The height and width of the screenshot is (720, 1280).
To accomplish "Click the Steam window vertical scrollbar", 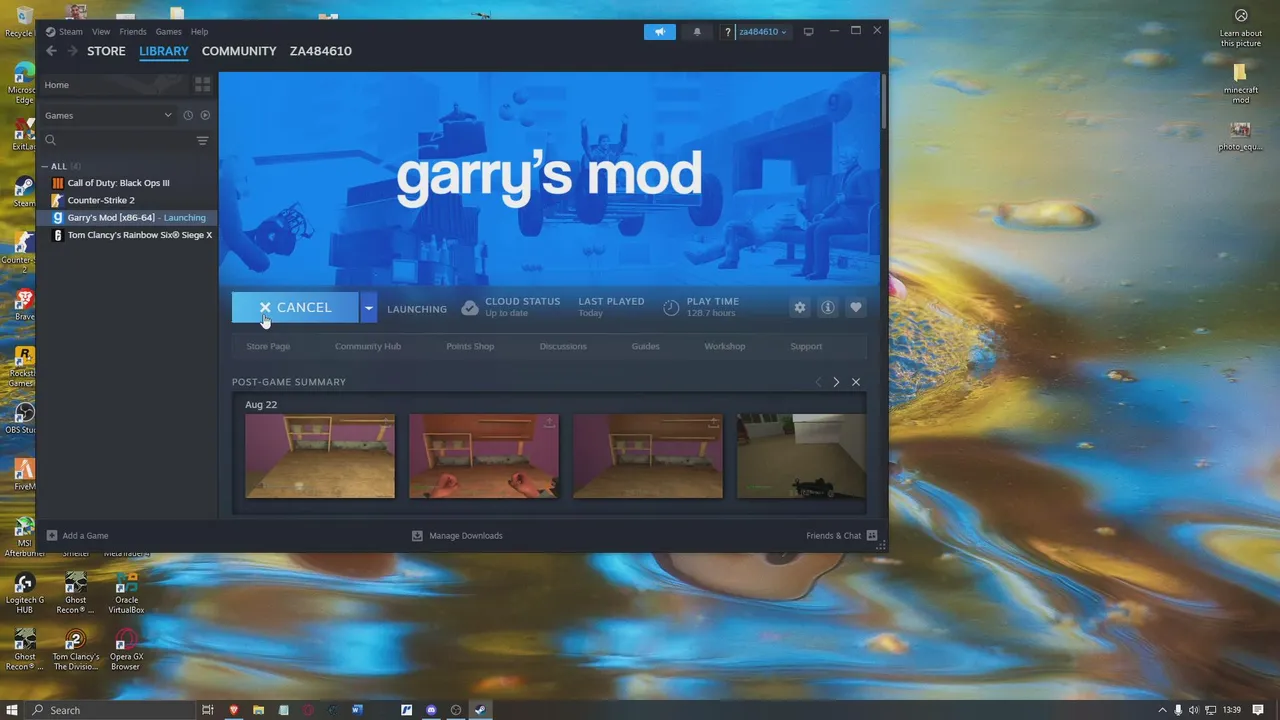I will (884, 100).
